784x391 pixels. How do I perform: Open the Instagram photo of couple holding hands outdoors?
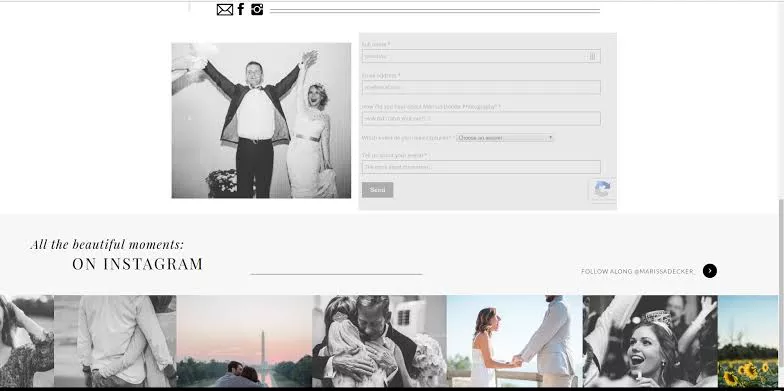[514, 341]
